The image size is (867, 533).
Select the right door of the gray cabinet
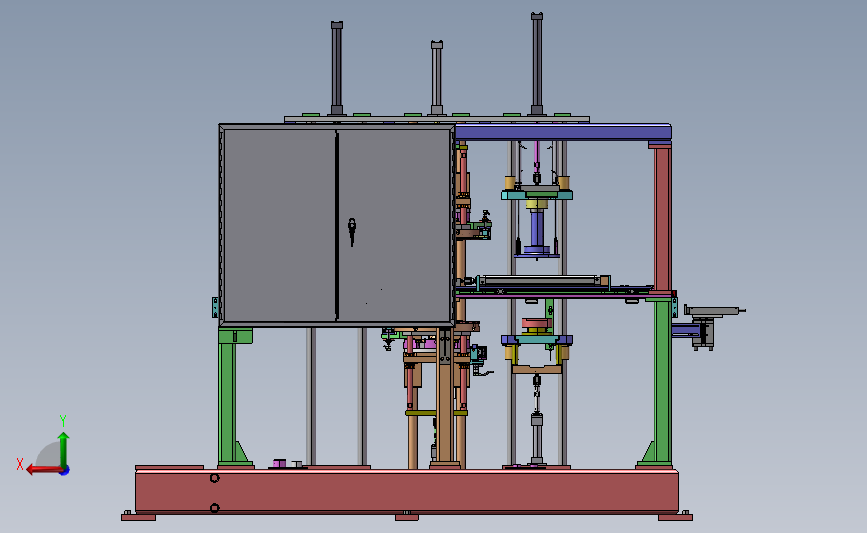394,225
